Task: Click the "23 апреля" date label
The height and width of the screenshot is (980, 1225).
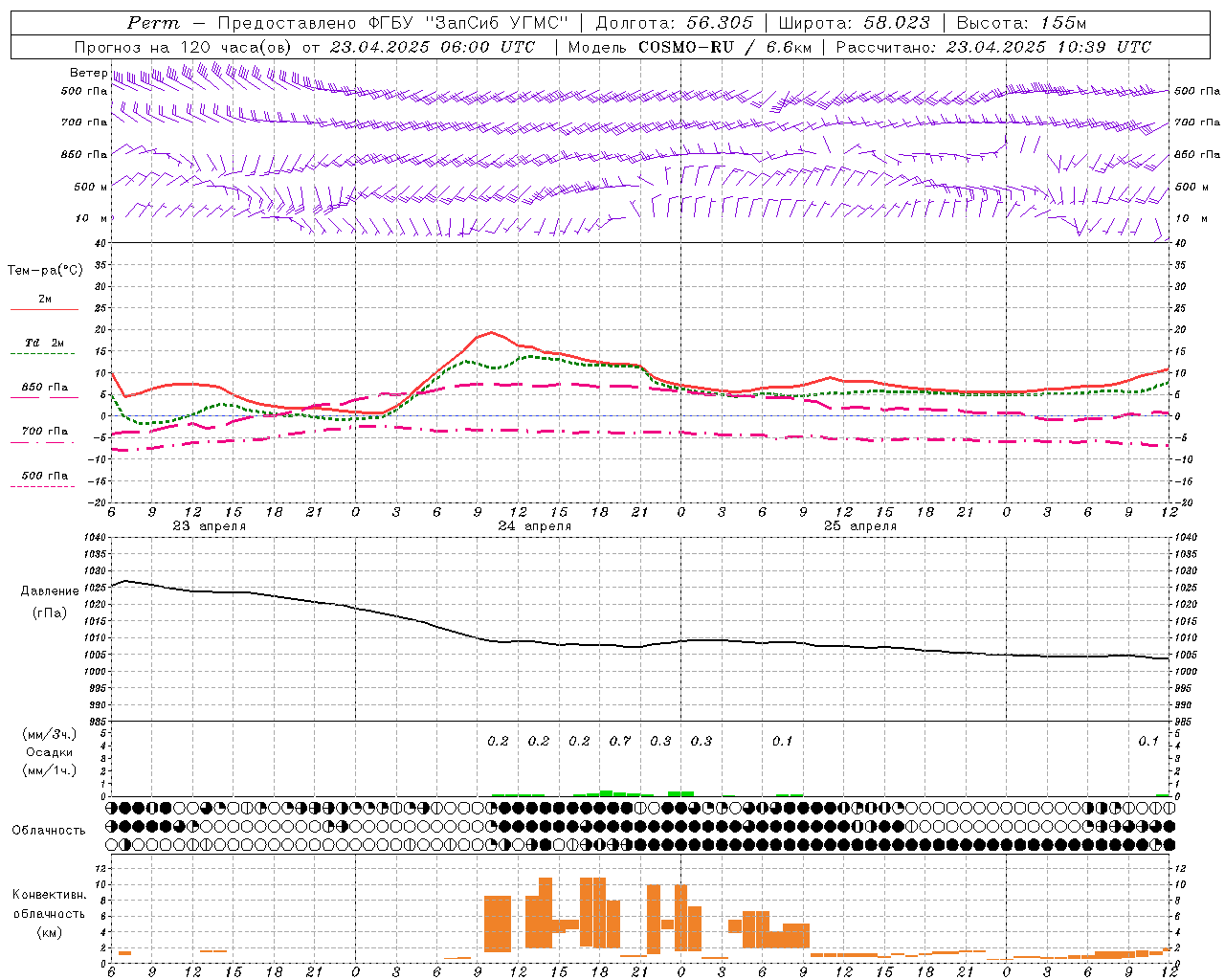Action: (x=209, y=526)
